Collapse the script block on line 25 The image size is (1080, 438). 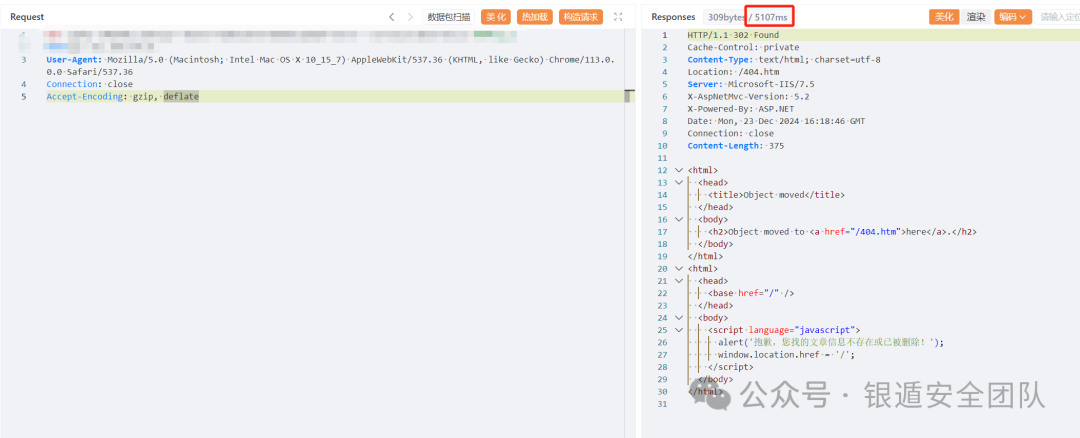(x=679, y=331)
